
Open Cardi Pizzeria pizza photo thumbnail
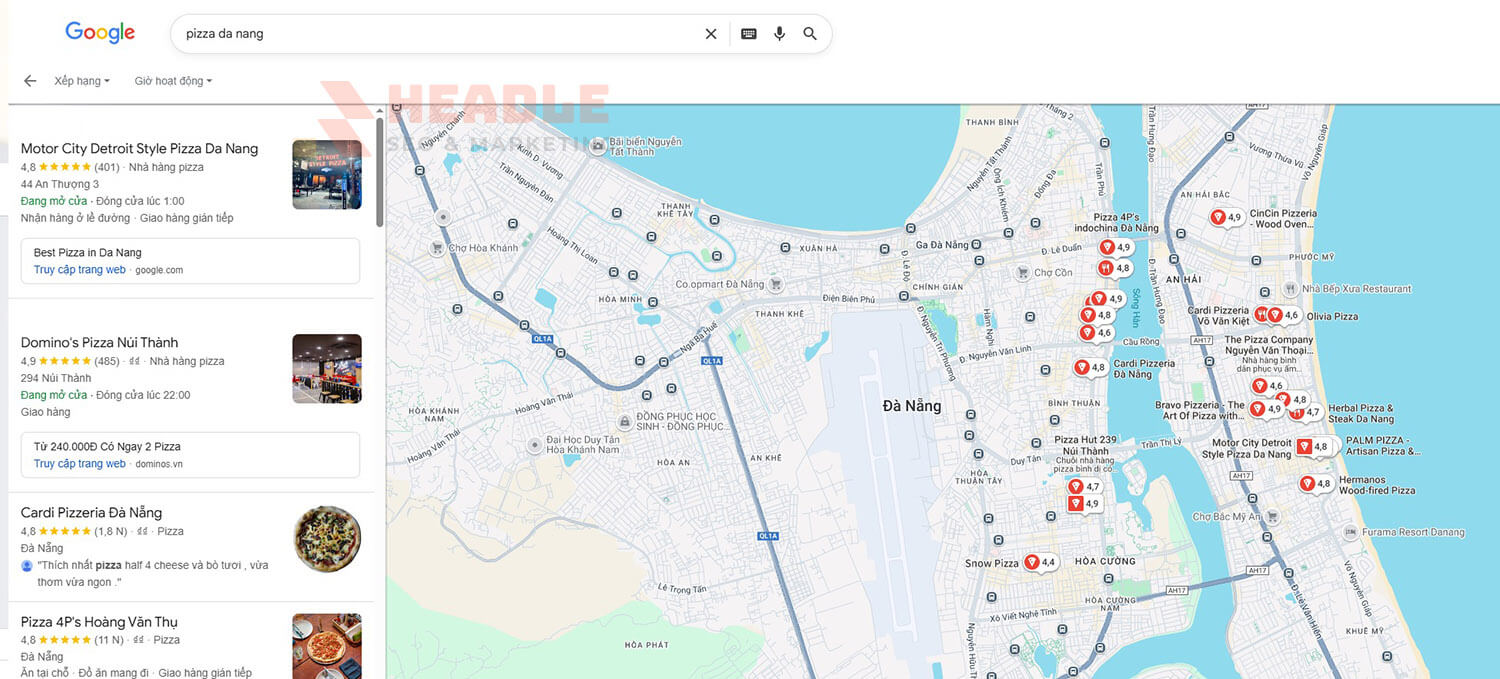[327, 539]
